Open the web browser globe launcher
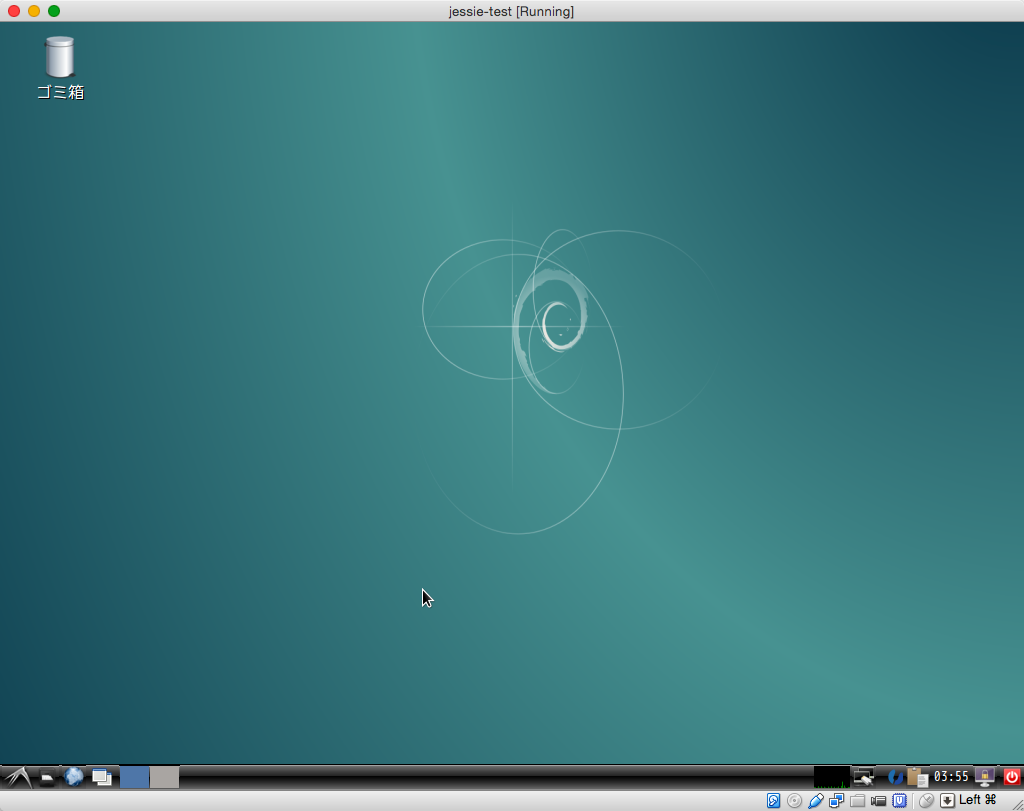1024x811 pixels. tap(74, 776)
